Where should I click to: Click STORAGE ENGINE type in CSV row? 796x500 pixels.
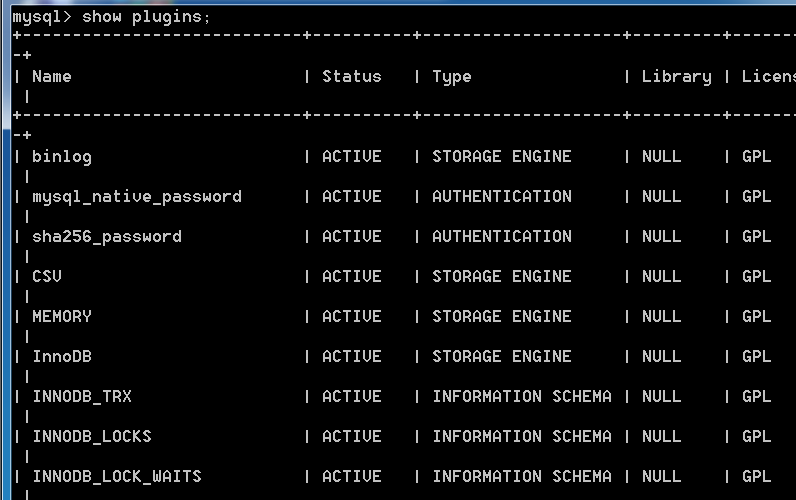(501, 277)
